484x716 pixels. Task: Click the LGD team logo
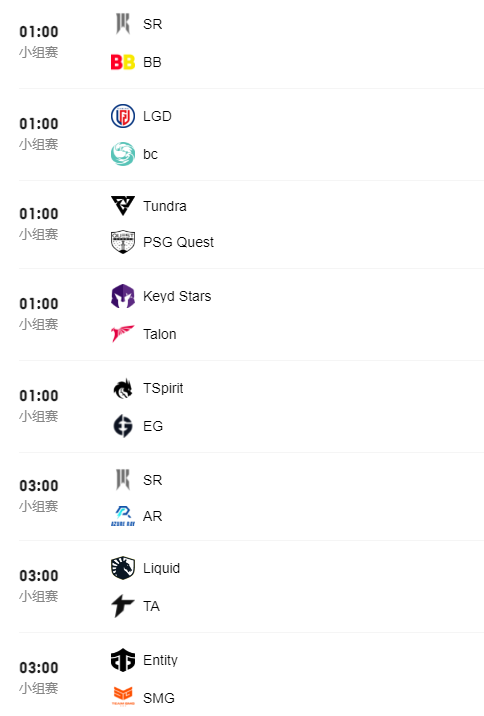tap(123, 116)
